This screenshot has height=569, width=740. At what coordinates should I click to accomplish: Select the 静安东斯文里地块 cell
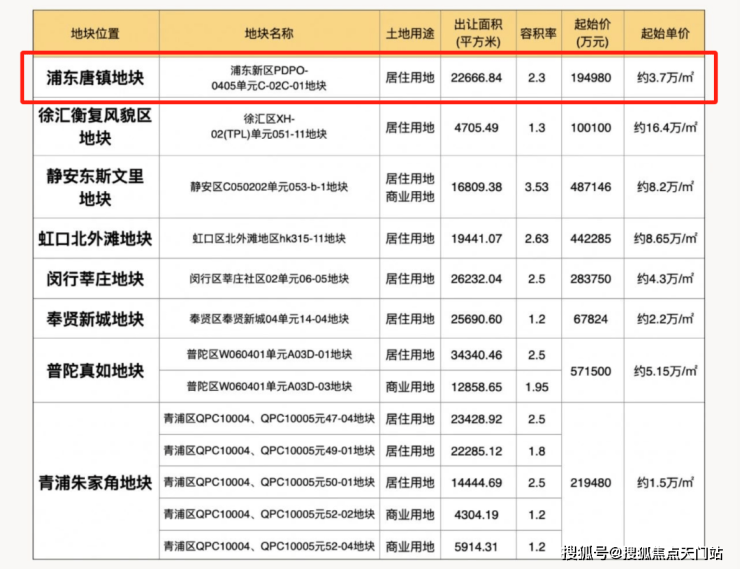pyautogui.click(x=95, y=187)
